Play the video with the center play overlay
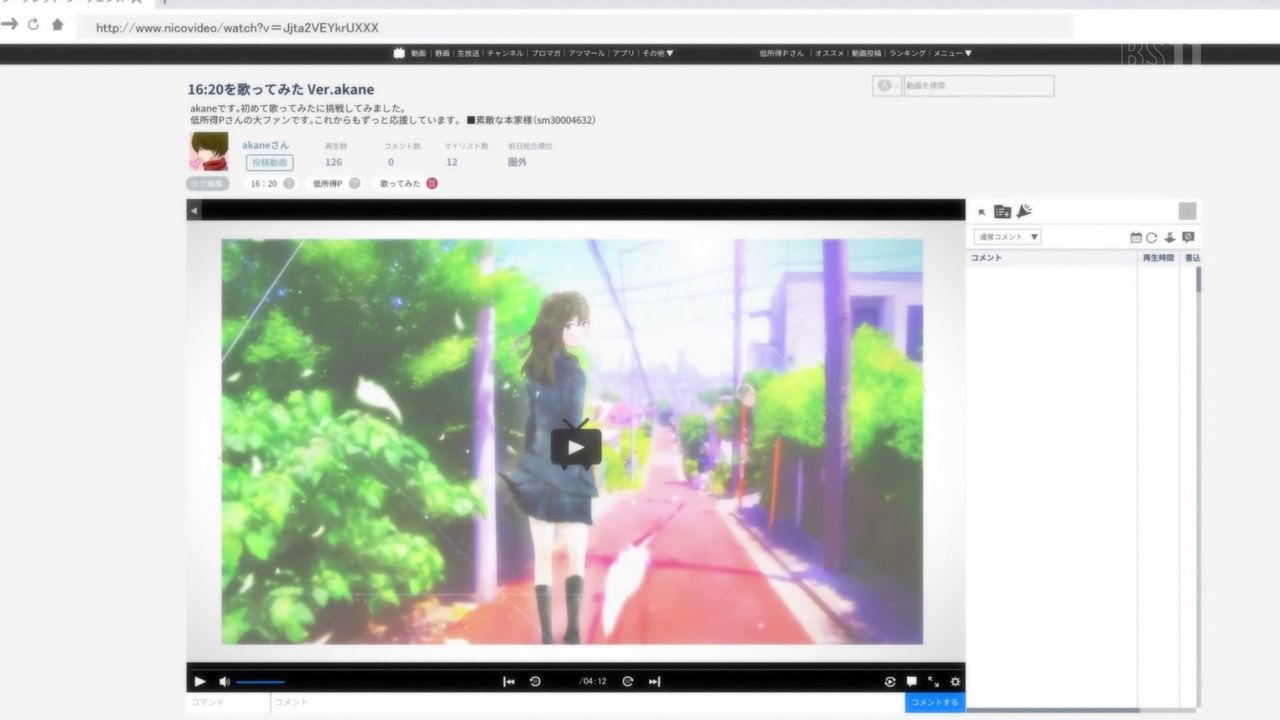 [575, 447]
